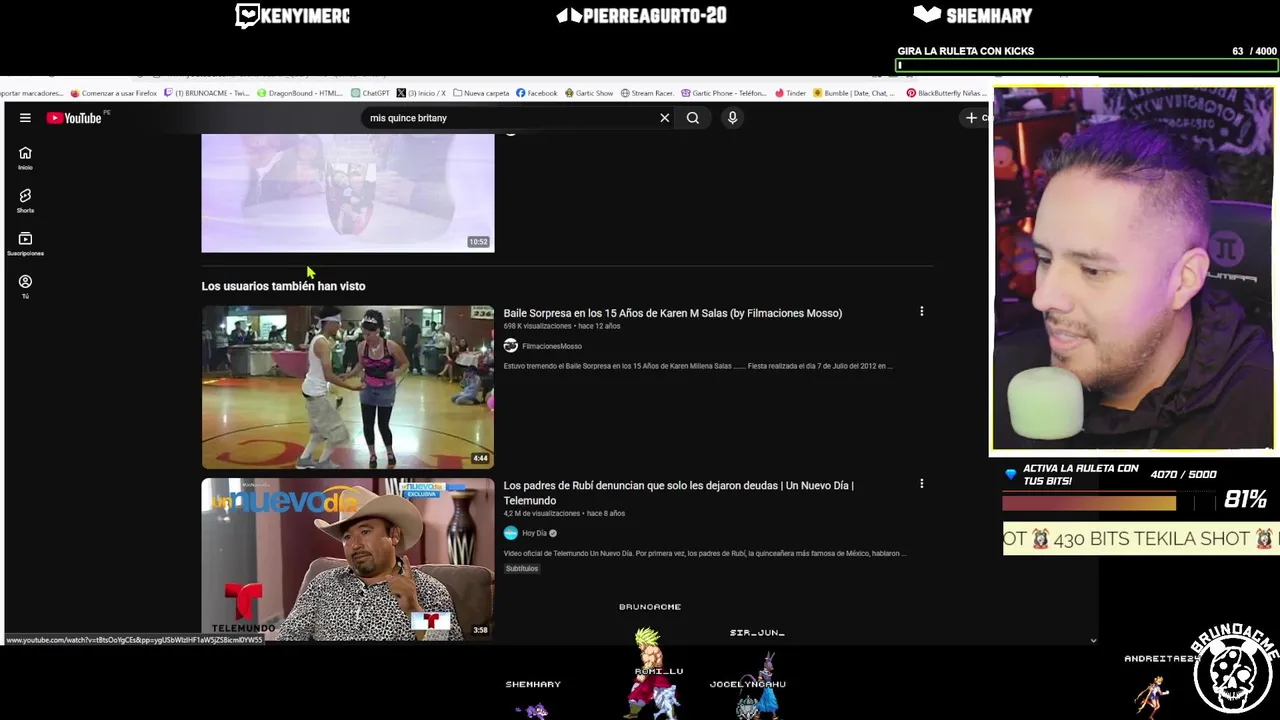Image resolution: width=1280 pixels, height=720 pixels.
Task: Open the Nueva carpeta bookmark folder
Action: pos(481,93)
